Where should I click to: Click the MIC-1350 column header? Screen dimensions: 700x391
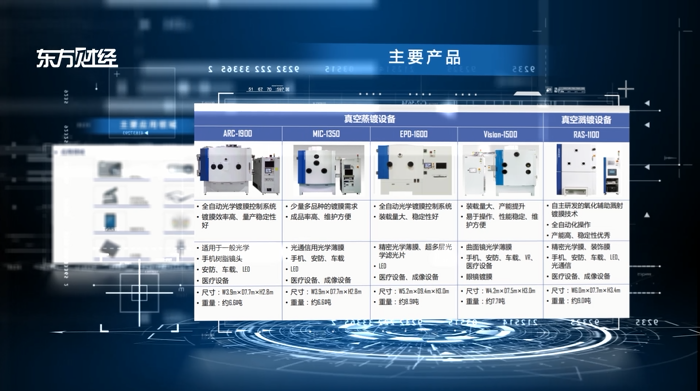(x=326, y=133)
